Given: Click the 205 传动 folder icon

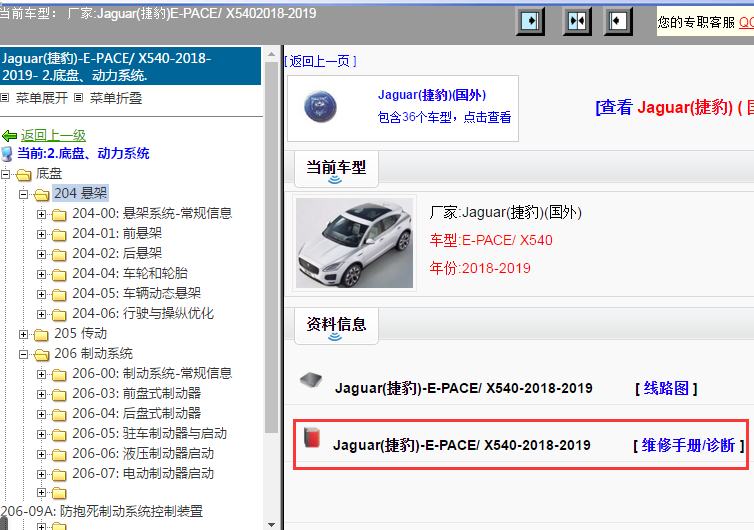Looking at the screenshot, I should (41, 334).
